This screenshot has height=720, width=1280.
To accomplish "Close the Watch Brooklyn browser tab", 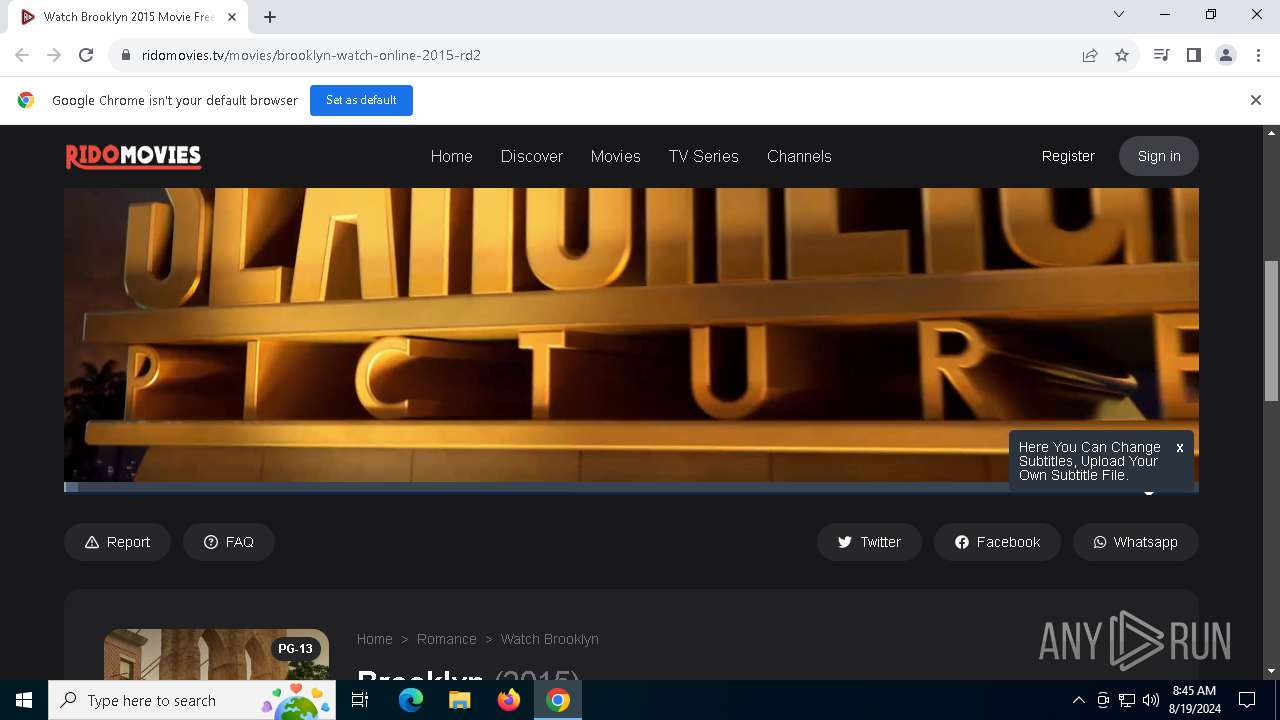I will (x=232, y=17).
